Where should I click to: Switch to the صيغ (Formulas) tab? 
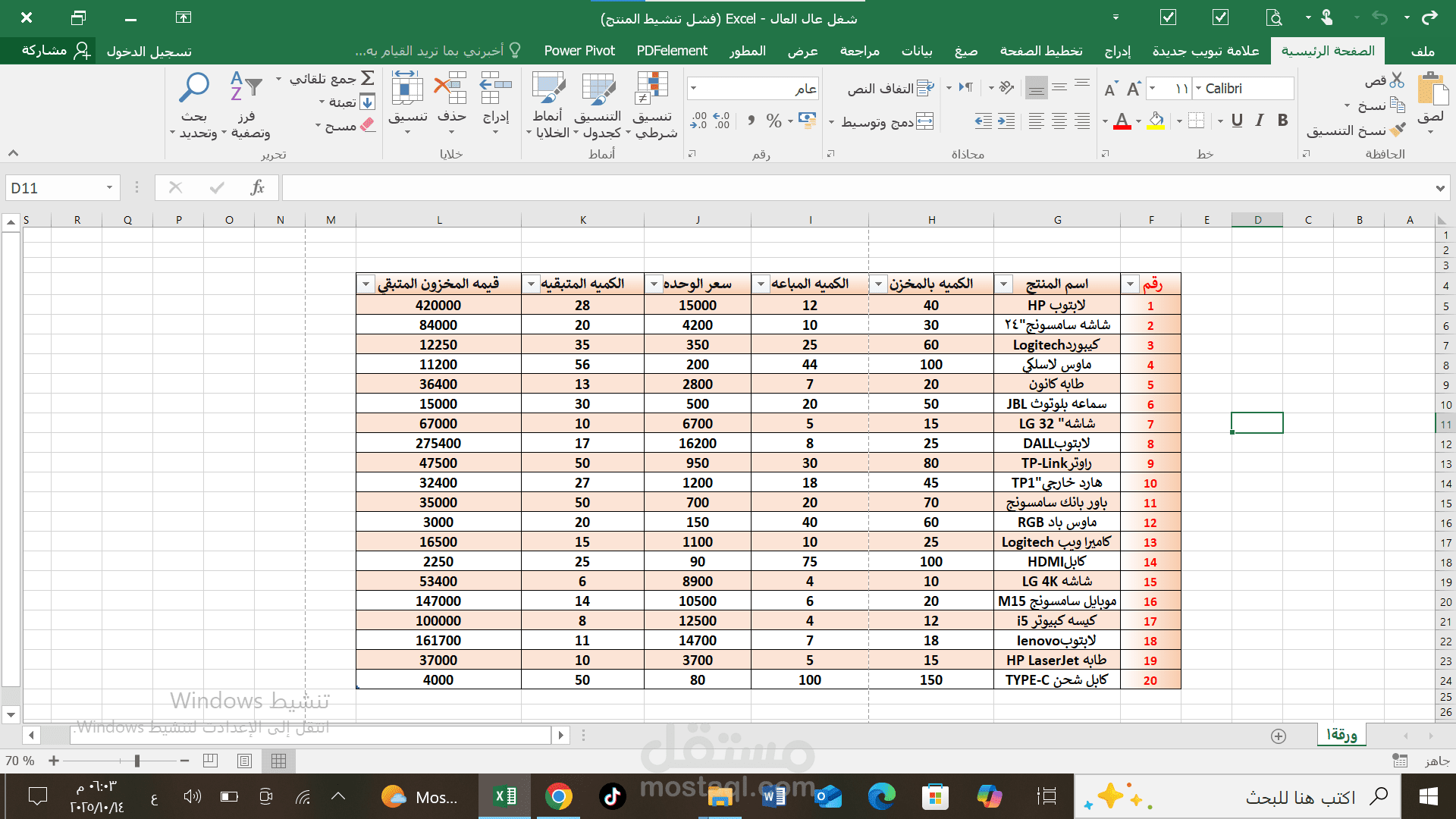click(965, 51)
